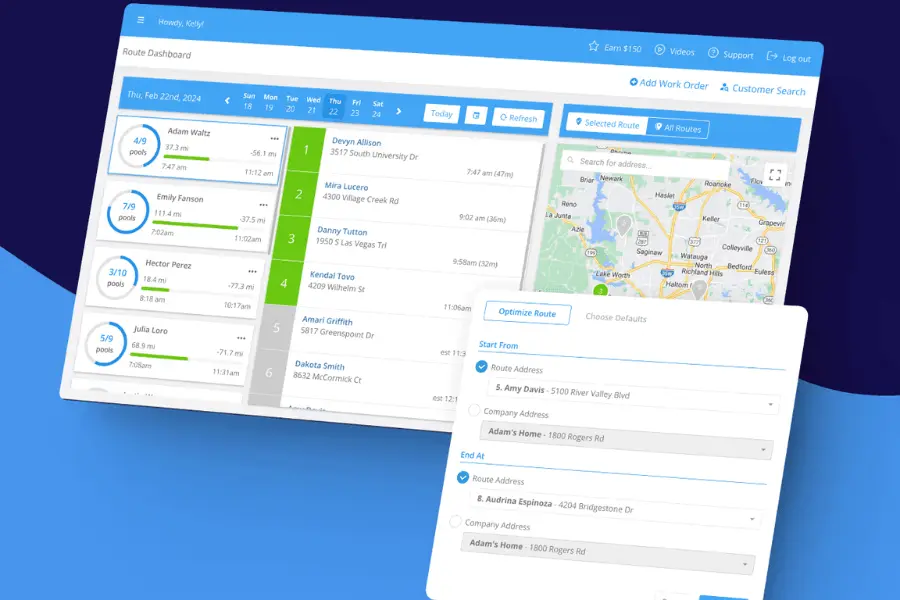The image size is (900, 600).
Task: Click the map search magnifier icon
Action: (570, 160)
